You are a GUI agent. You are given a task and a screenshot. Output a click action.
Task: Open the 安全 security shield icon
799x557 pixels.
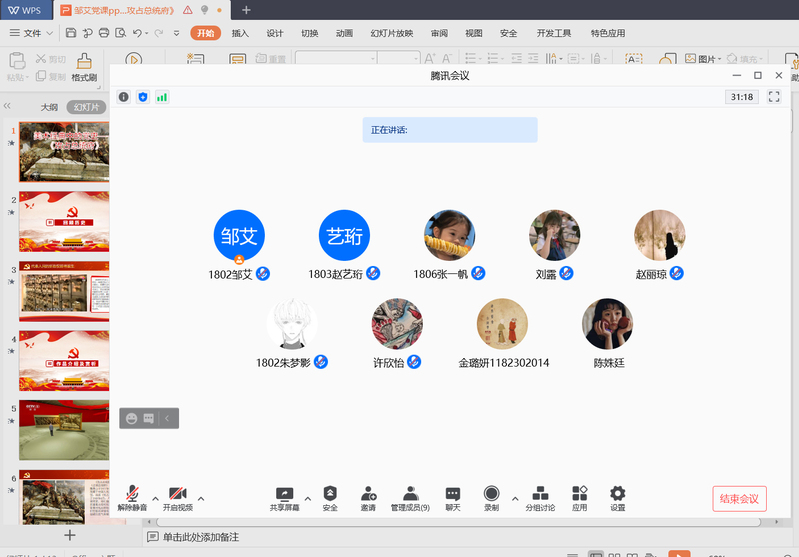pyautogui.click(x=330, y=494)
